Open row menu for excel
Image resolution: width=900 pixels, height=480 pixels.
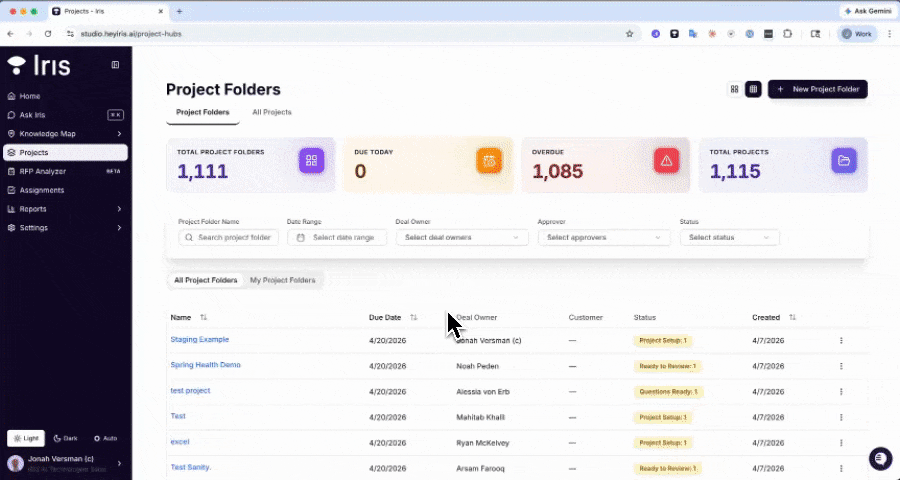841,443
